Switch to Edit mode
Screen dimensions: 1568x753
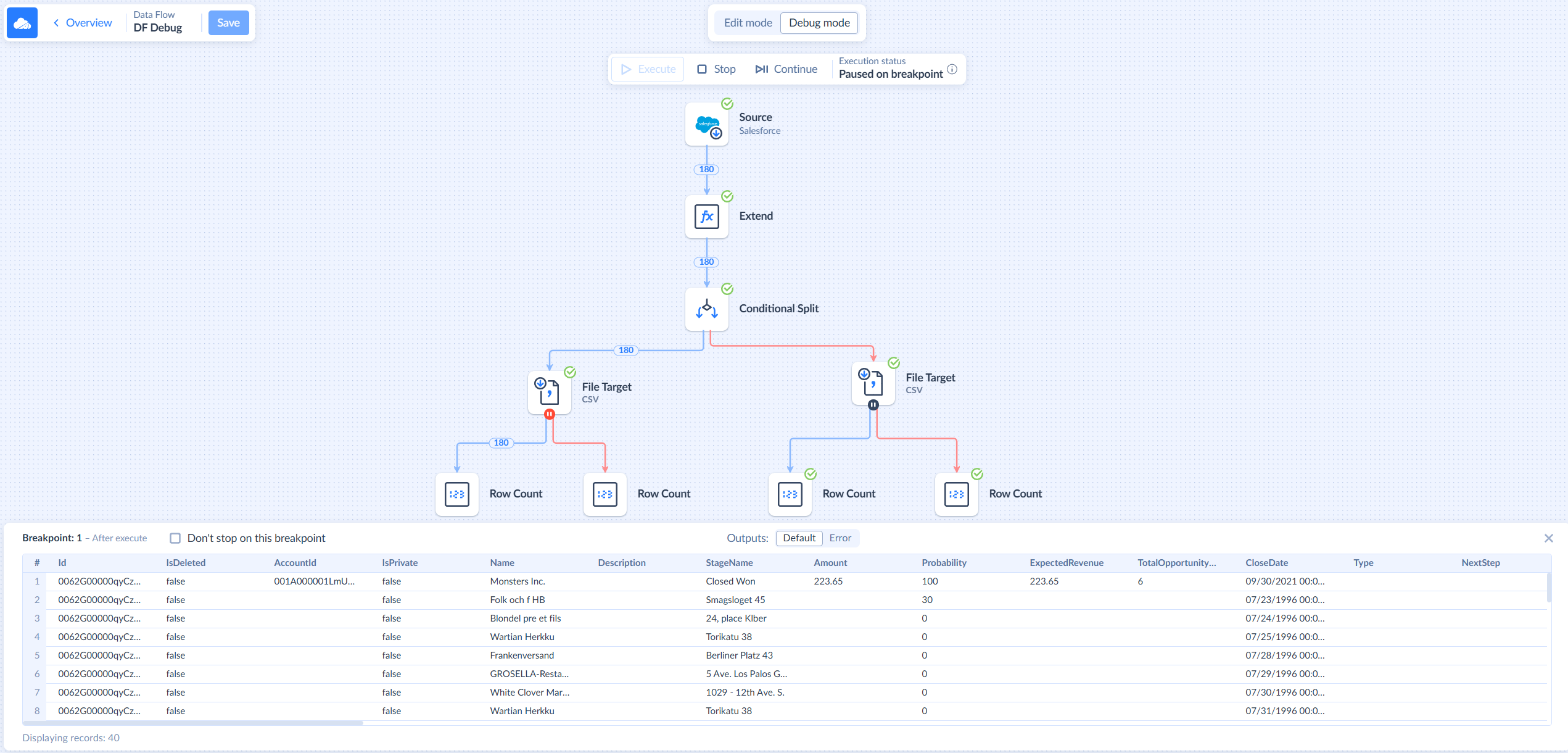point(748,23)
